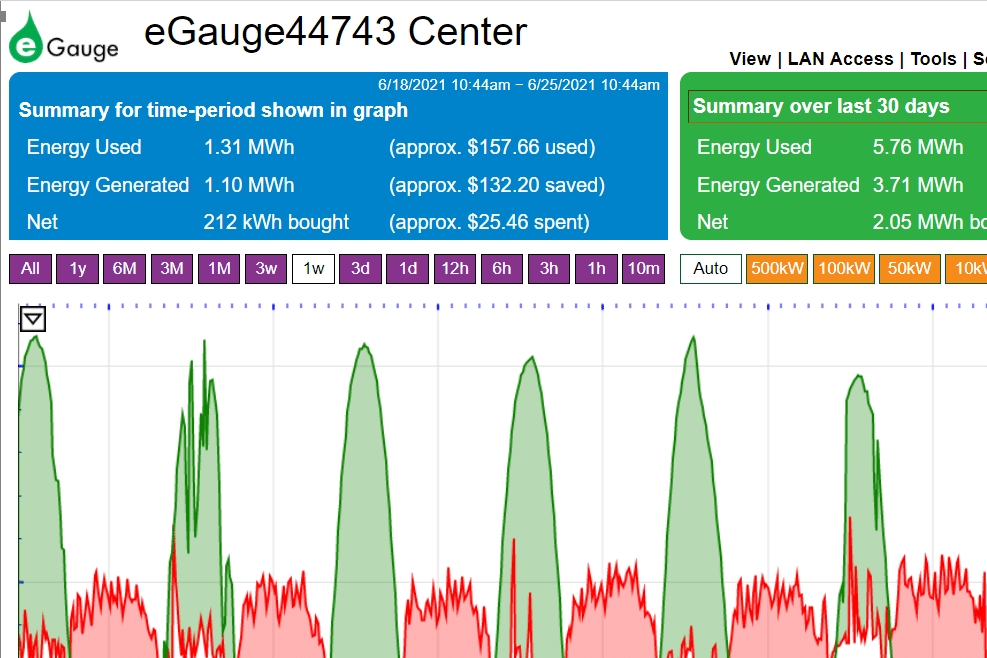987x658 pixels.
Task: Open the LAN Access menu
Action: (840, 59)
